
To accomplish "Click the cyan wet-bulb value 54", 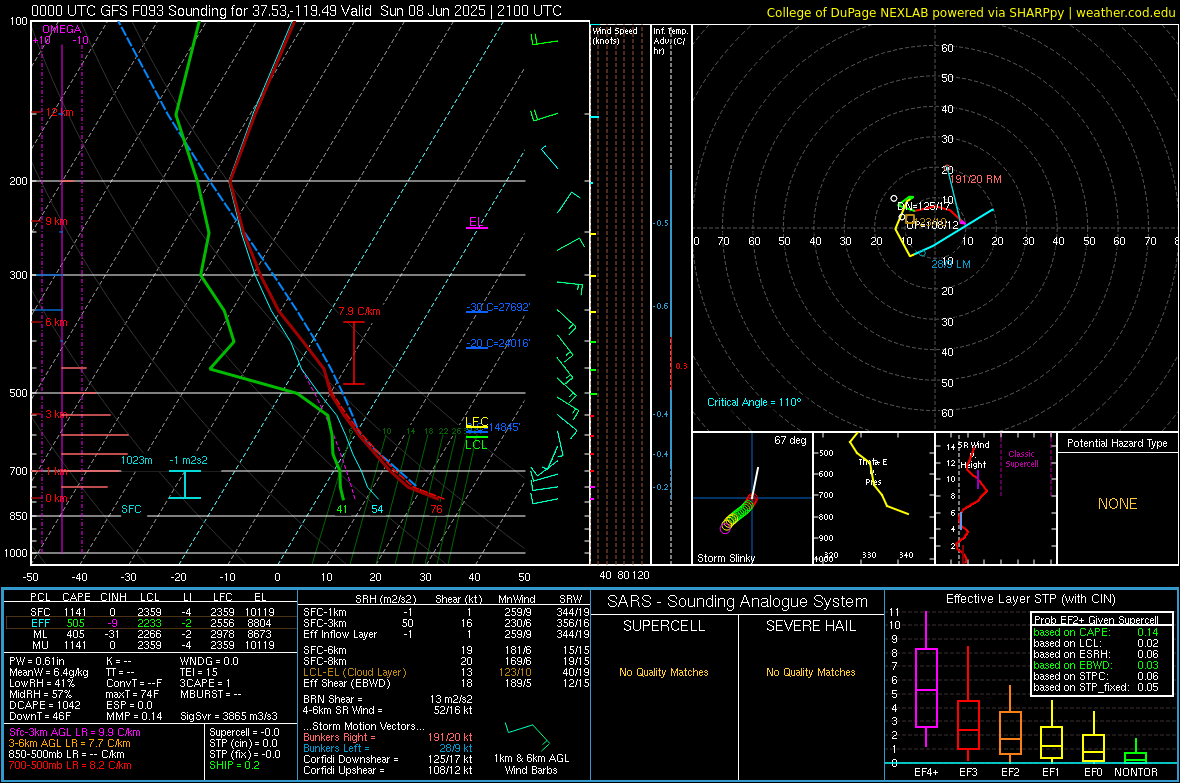I will click(x=377, y=509).
